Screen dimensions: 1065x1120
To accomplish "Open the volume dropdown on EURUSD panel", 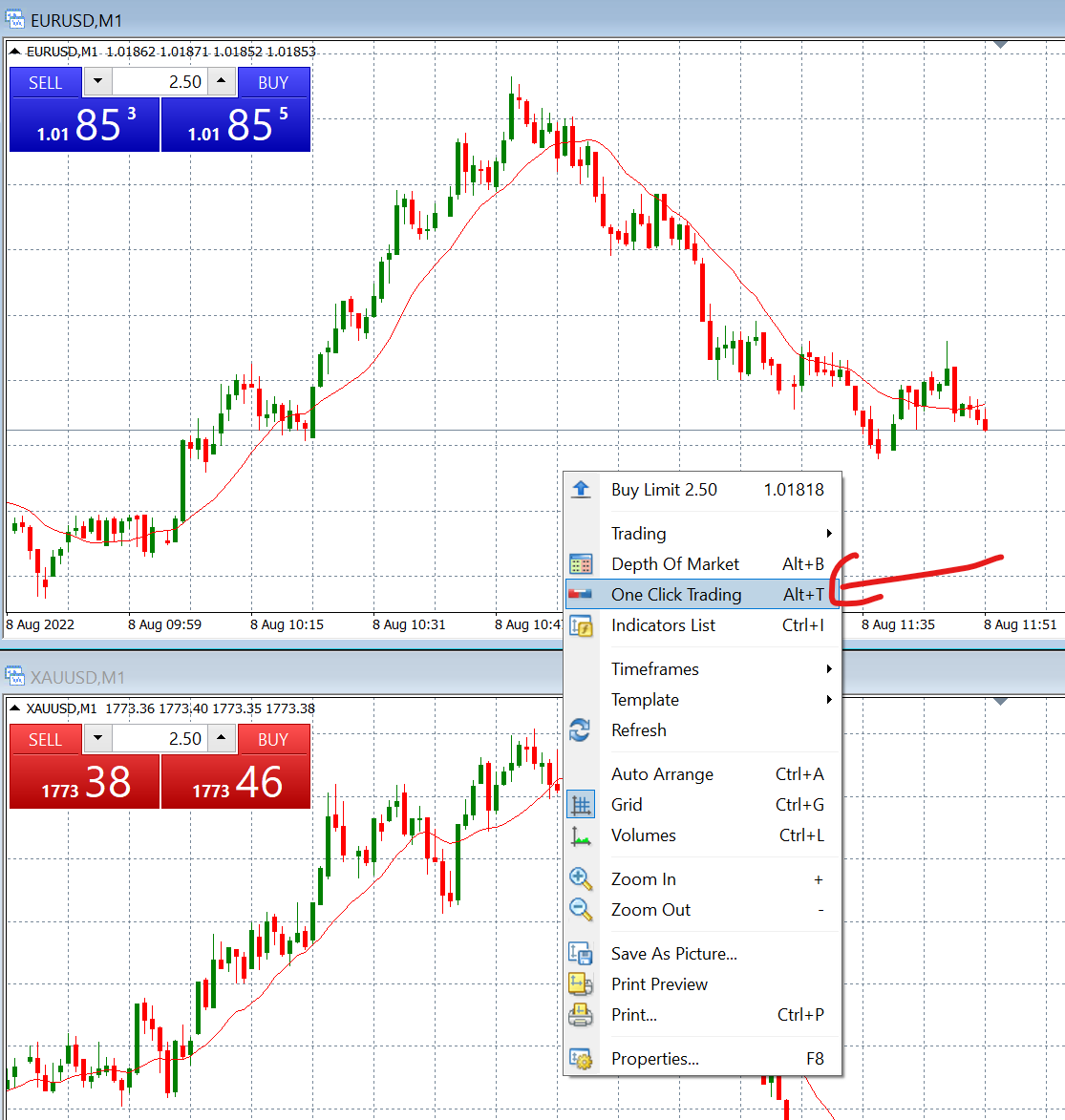I will [97, 82].
